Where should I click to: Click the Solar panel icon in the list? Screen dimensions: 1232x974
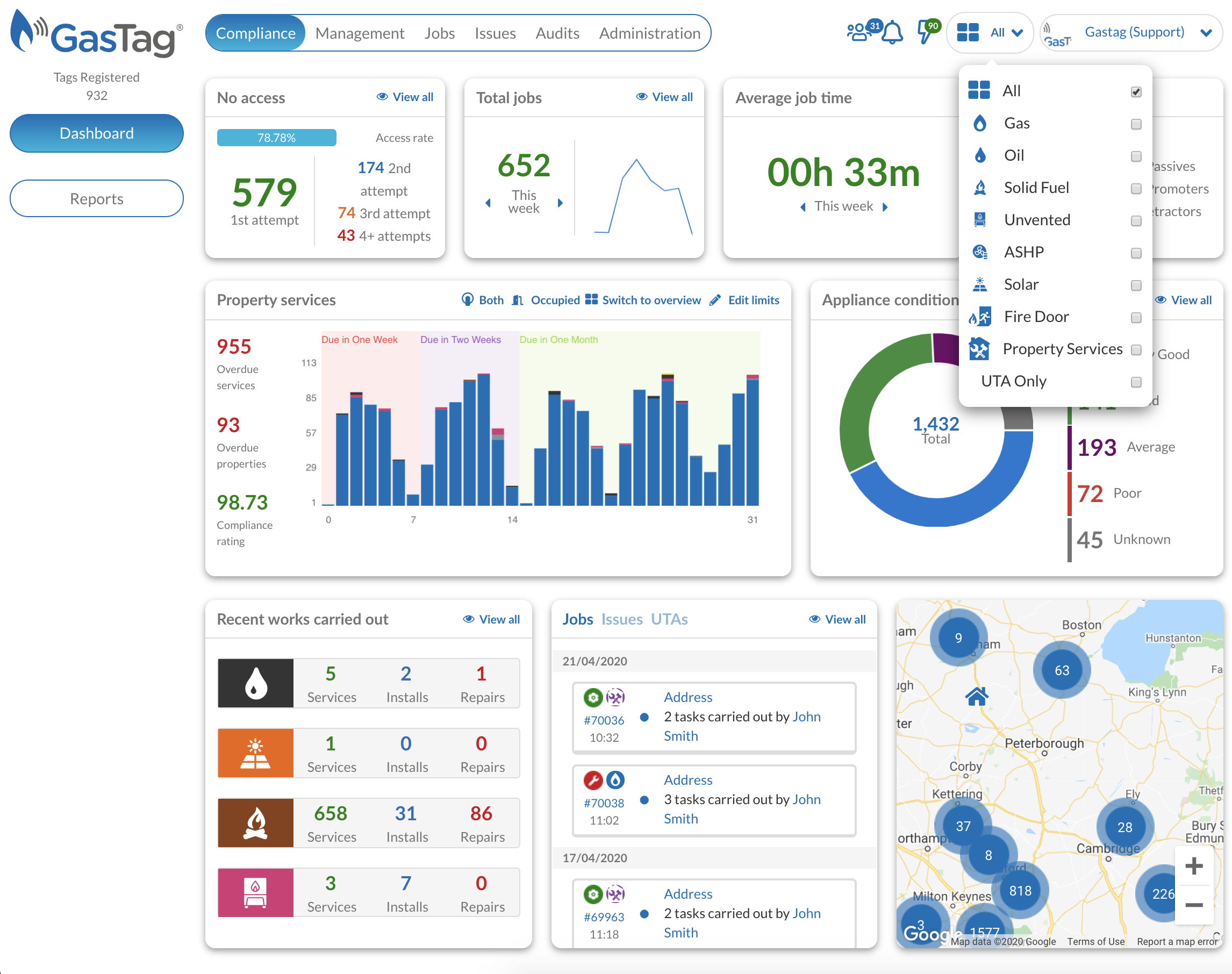tap(979, 284)
